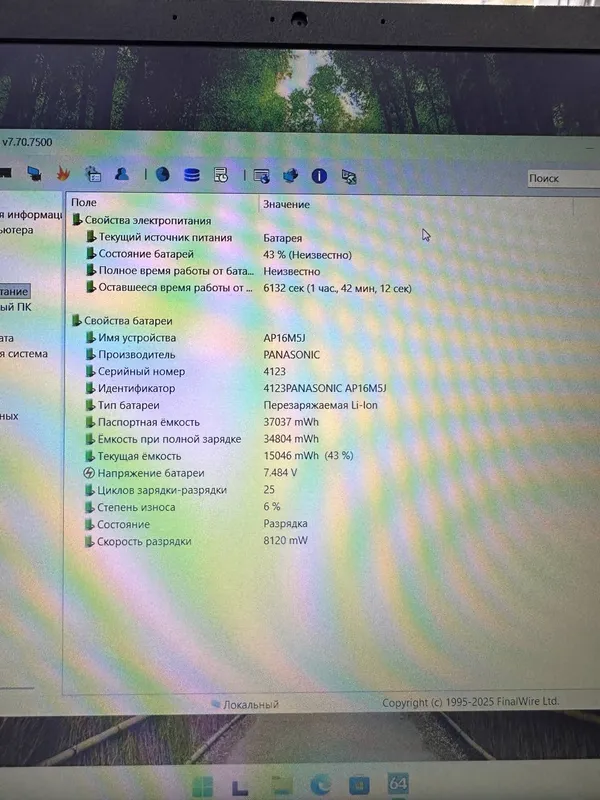Switch to AIDA64 taskbar icon labeled 64
Viewport: 600px width, 800px height.
tap(397, 783)
